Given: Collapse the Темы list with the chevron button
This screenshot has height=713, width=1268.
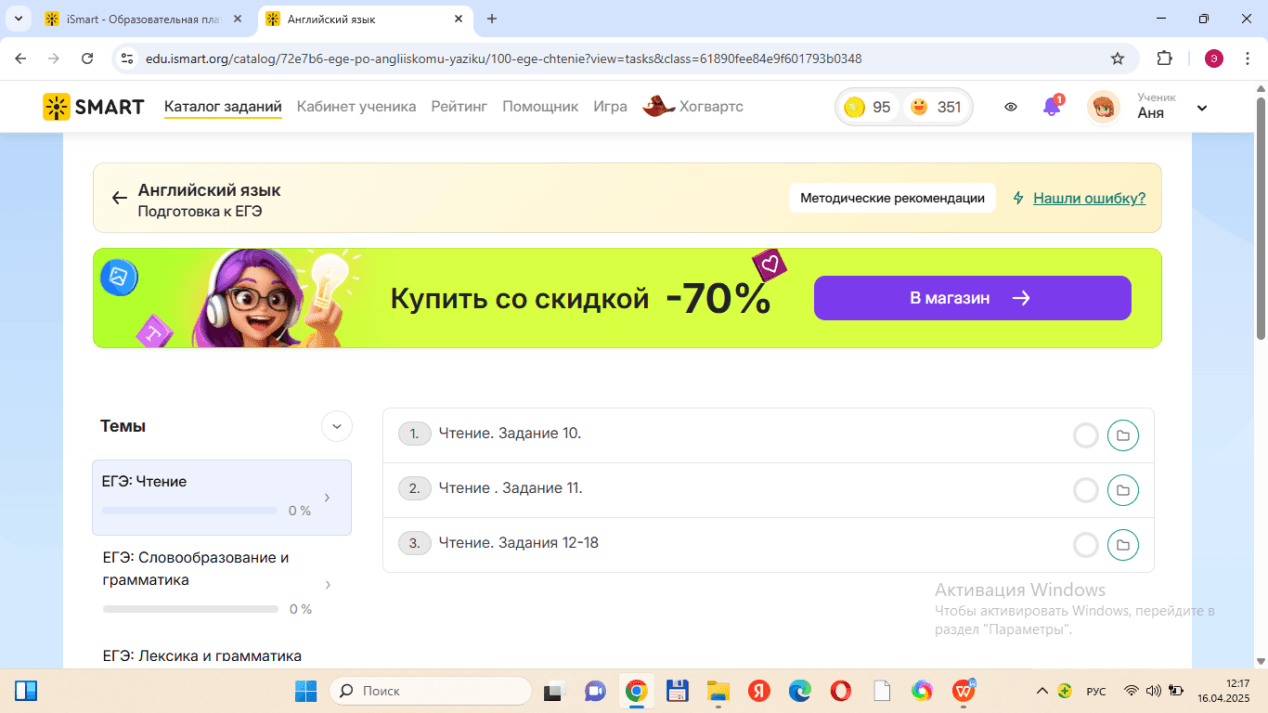Looking at the screenshot, I should [x=337, y=426].
